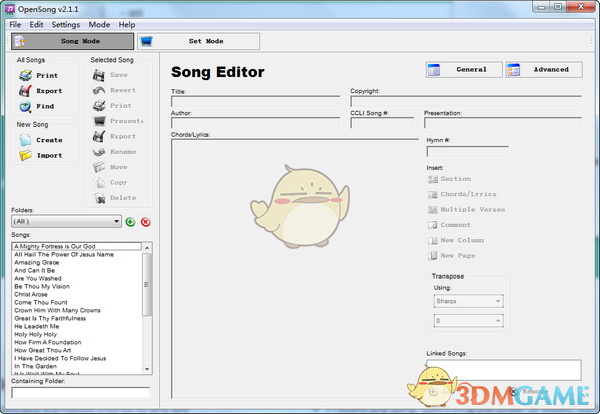600x414 pixels.
Task: Click the songs list scrollbar down arrow
Action: pyautogui.click(x=147, y=369)
